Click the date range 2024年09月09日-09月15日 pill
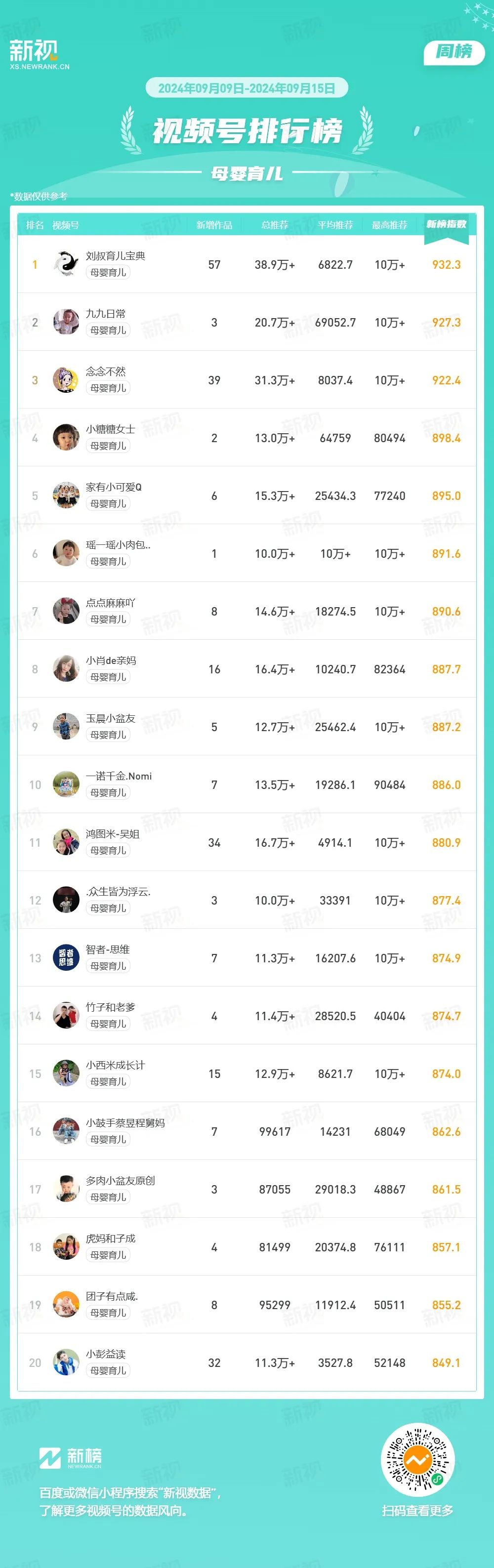The height and width of the screenshot is (1568, 494). 247,88
